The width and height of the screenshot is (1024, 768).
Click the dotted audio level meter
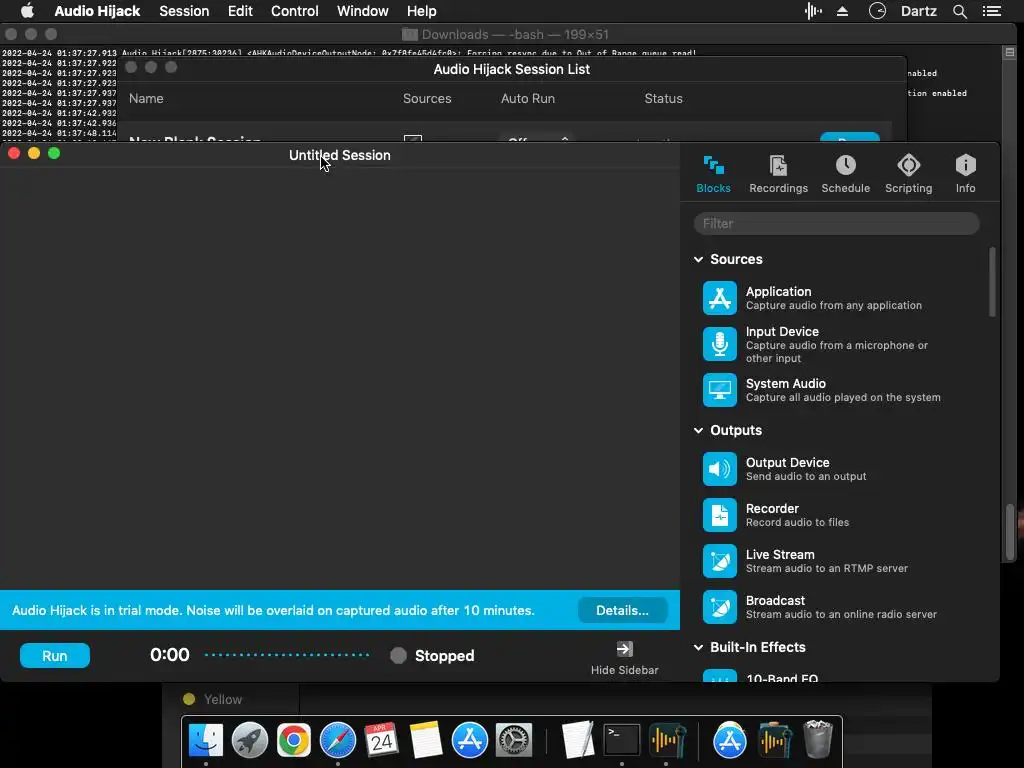(287, 655)
